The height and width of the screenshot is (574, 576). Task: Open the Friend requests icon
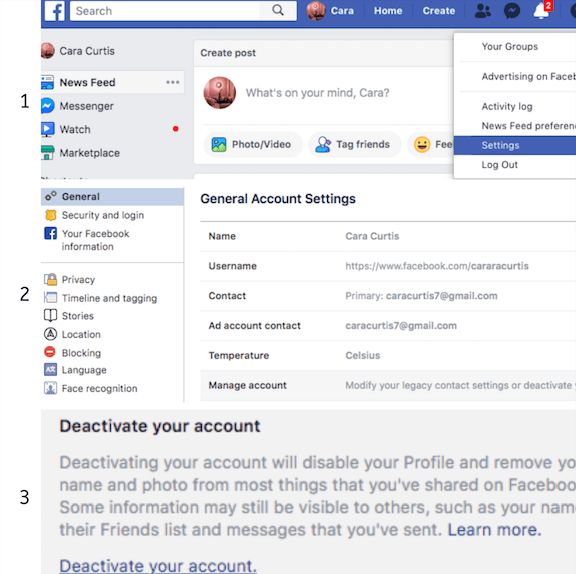482,11
